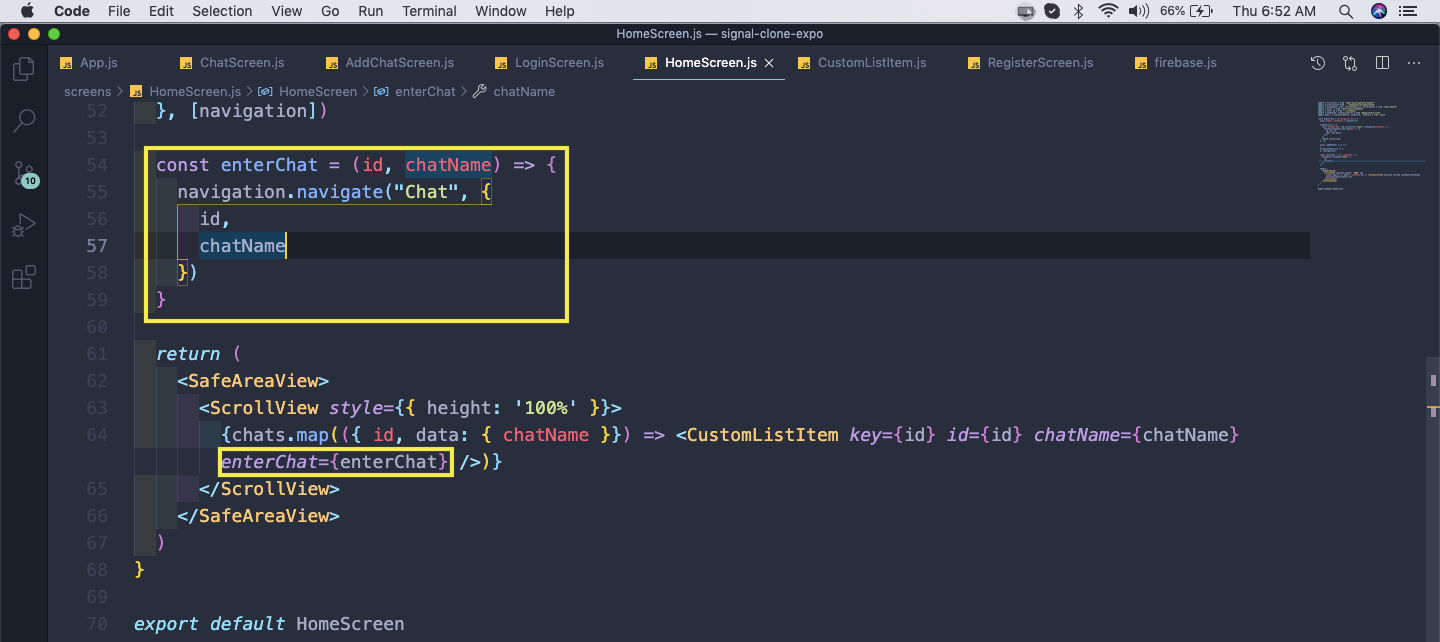Select the HomeScreen symbol breadcrumb
1440x642 pixels.
click(x=308, y=91)
